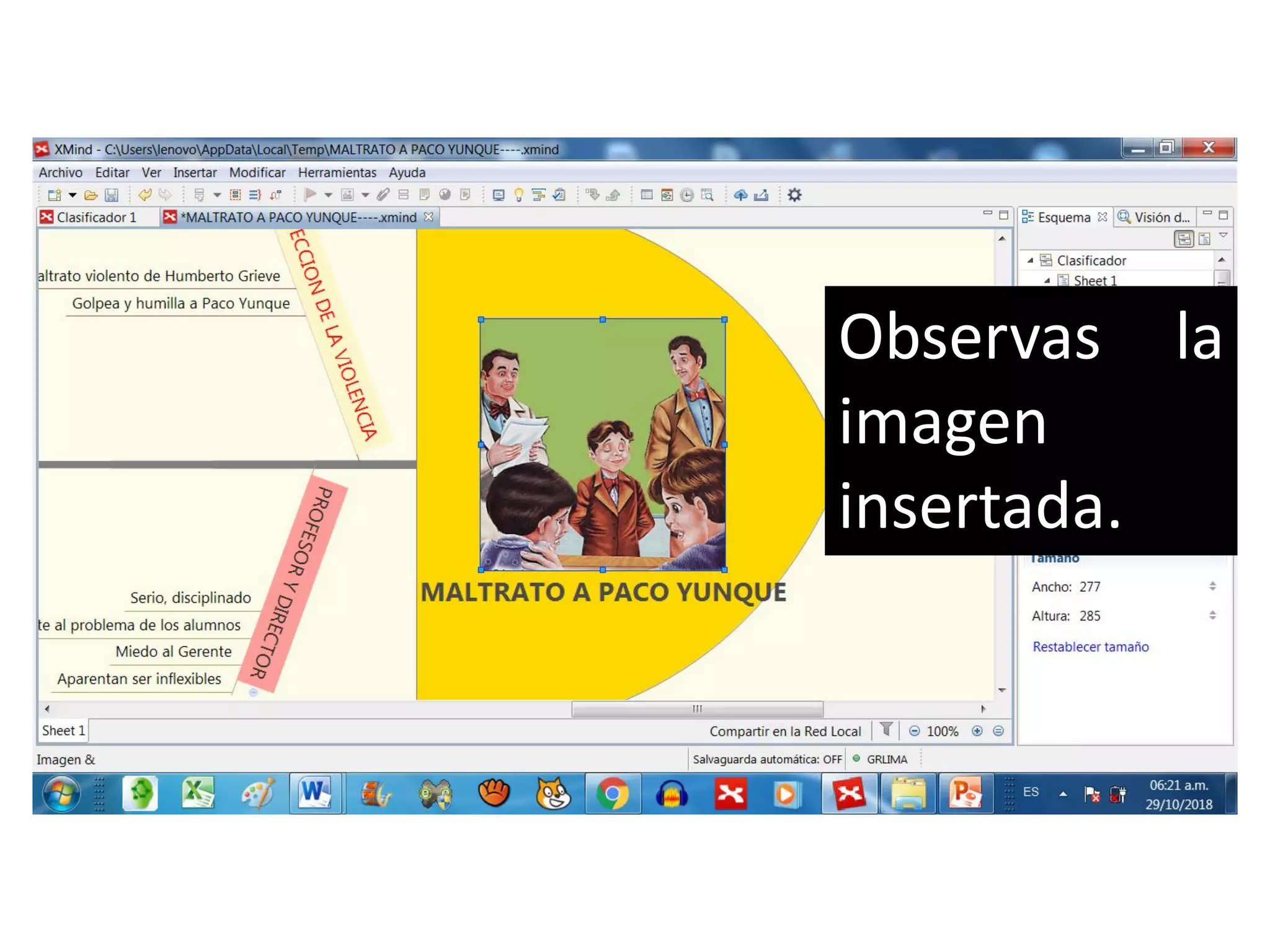Open the Modificar menu
The width and height of the screenshot is (1270, 952).
257,172
